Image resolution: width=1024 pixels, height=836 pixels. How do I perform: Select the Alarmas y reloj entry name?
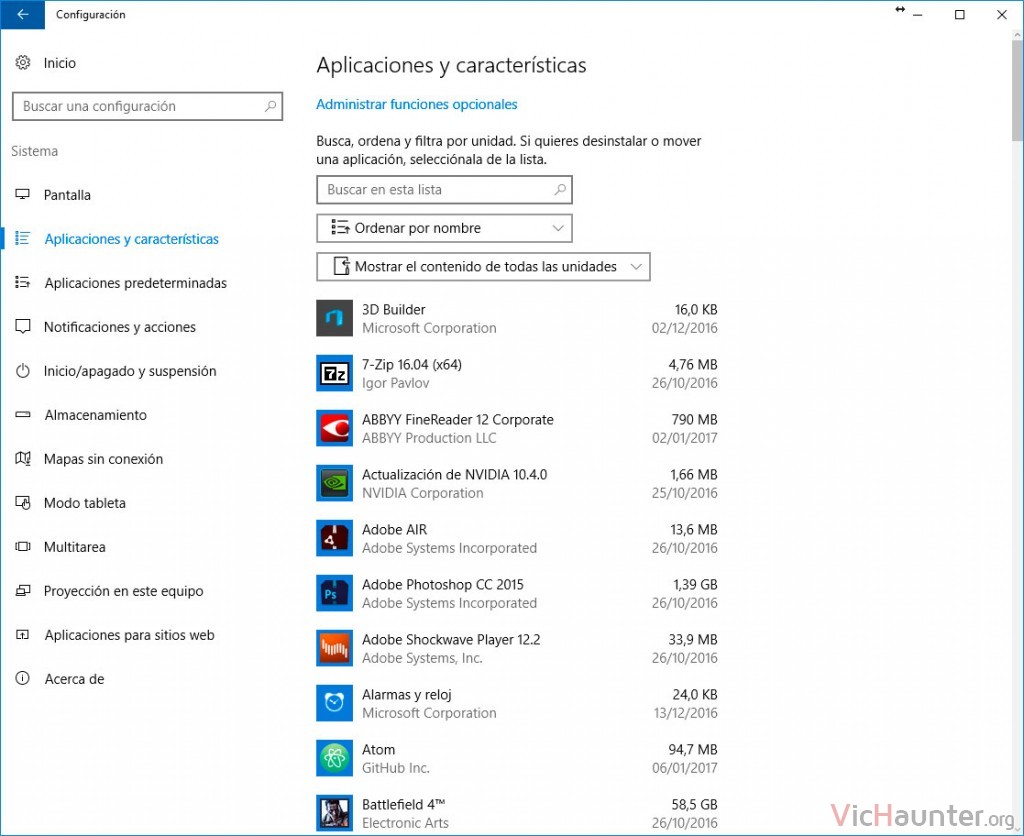pos(407,694)
